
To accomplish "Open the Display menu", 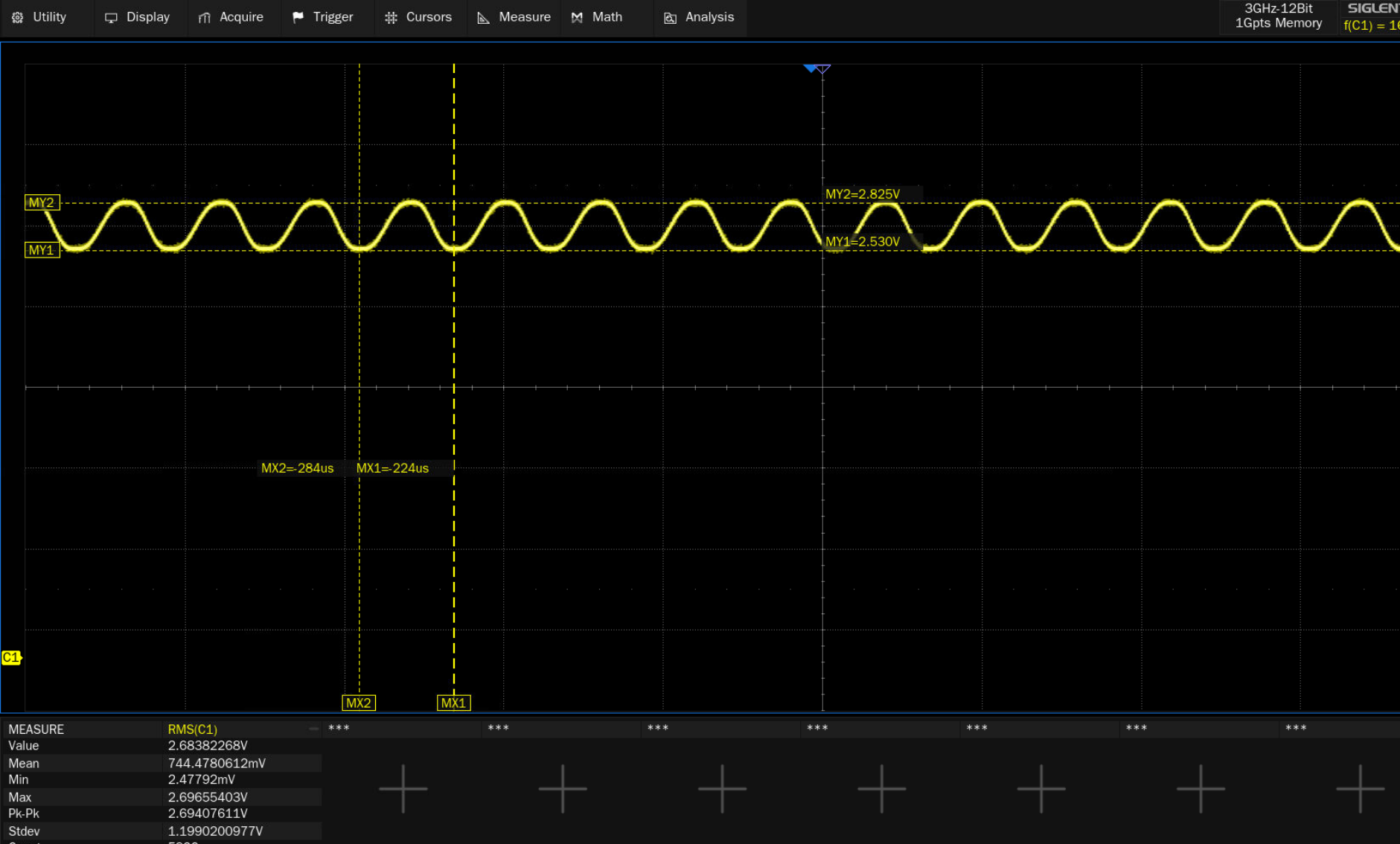I will point(138,17).
